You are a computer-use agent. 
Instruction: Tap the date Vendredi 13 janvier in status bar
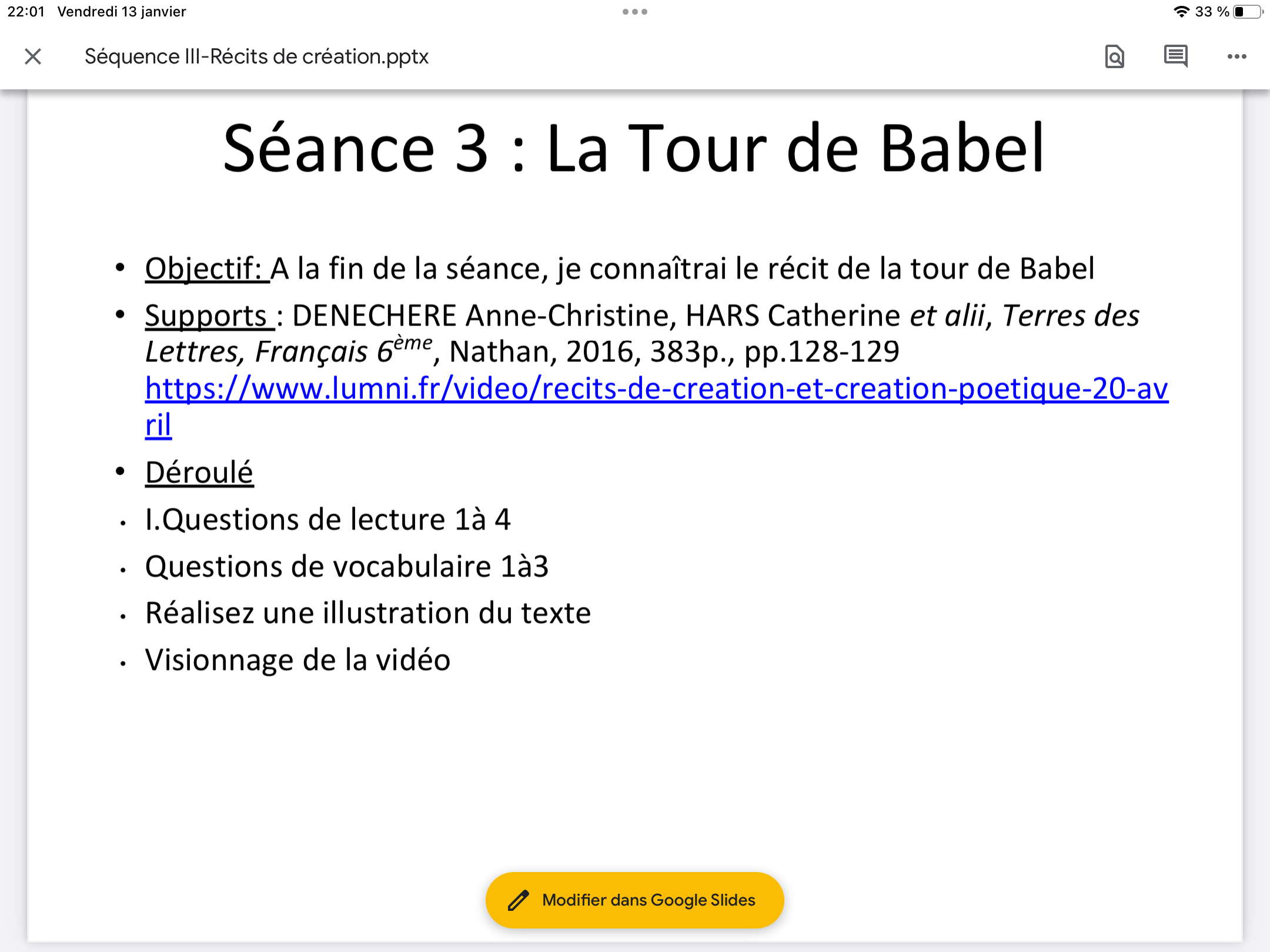tap(122, 12)
